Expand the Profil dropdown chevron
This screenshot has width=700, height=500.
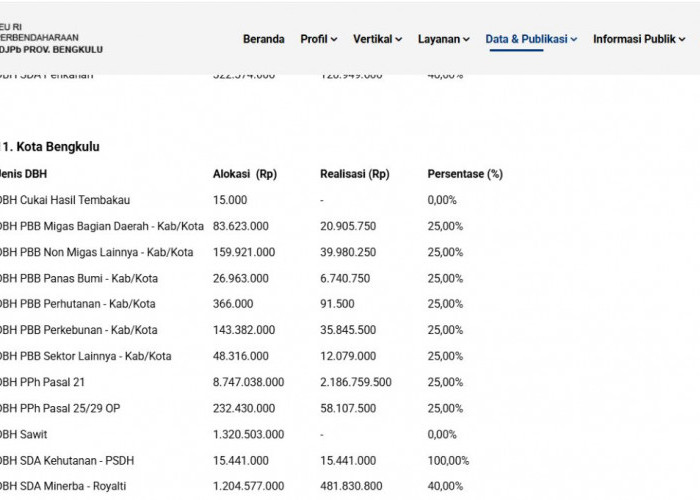click(x=334, y=40)
